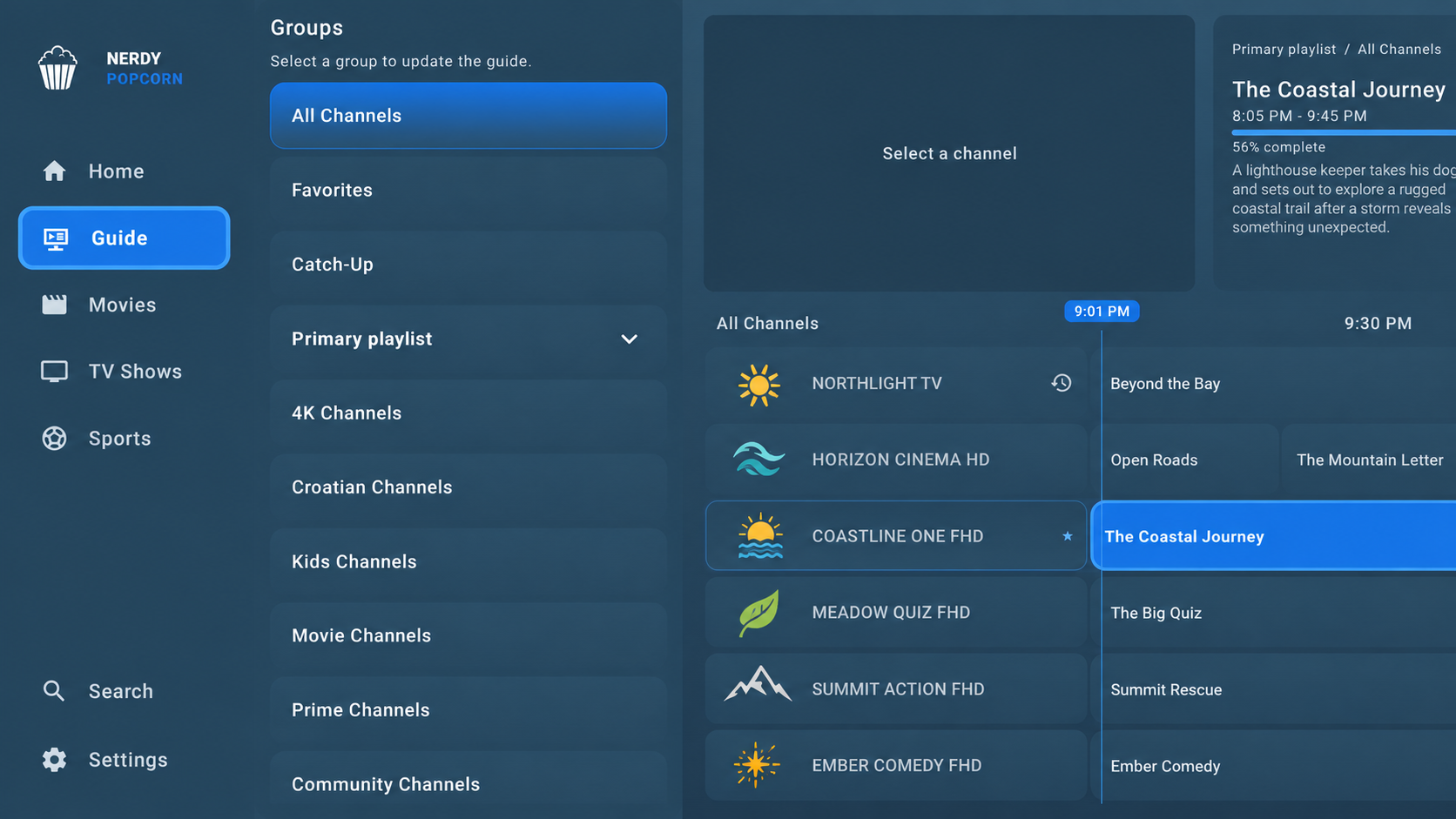Click the catch-up history icon on Northlight TV

point(1061,383)
